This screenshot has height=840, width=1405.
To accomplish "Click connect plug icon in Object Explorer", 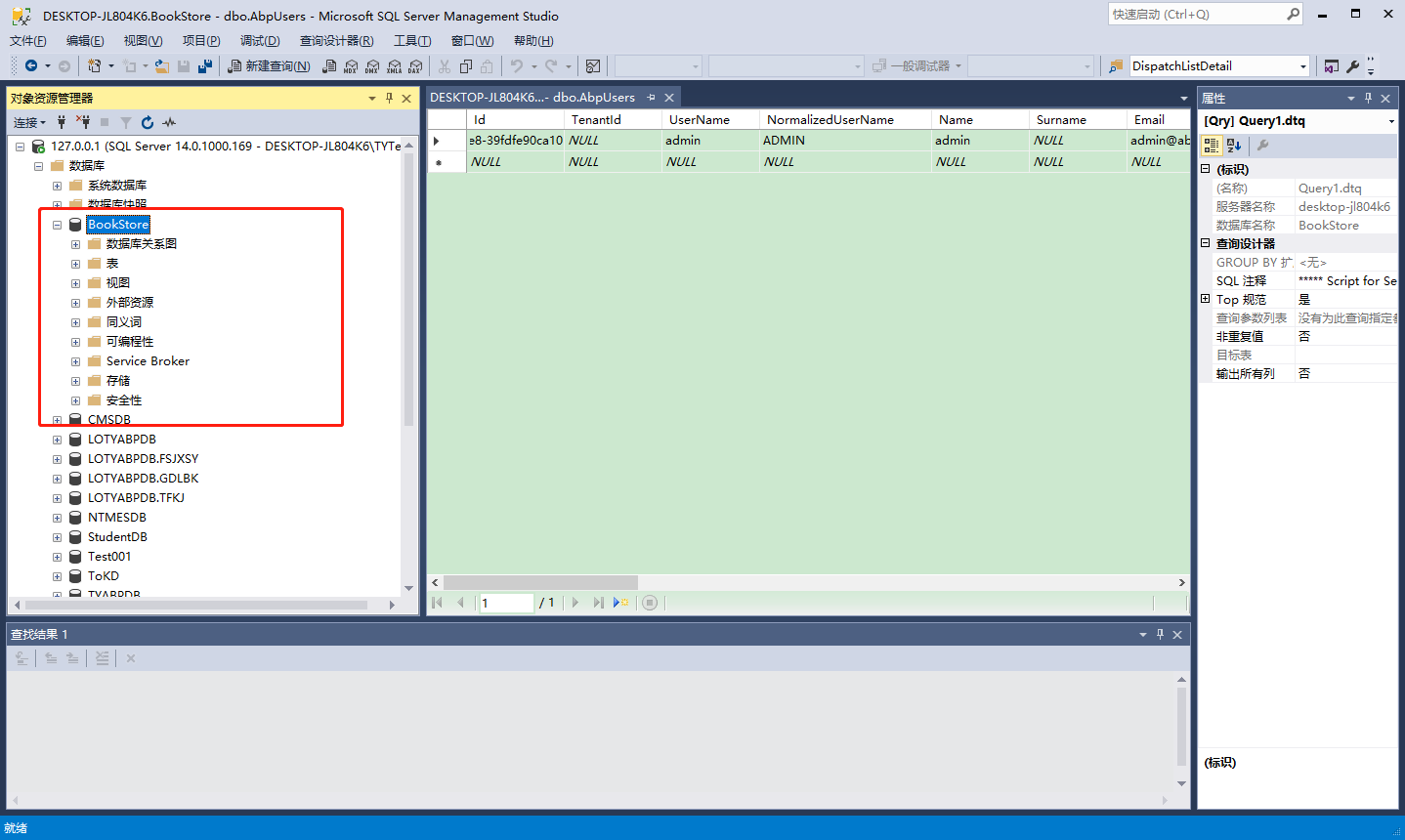I will [x=62, y=122].
